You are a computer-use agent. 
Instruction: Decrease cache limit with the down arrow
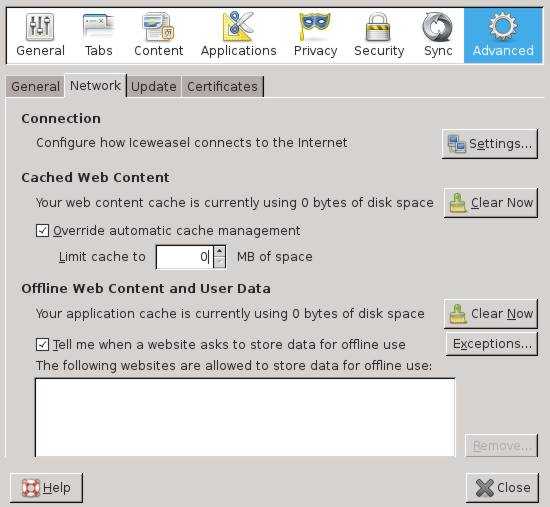pos(220,262)
